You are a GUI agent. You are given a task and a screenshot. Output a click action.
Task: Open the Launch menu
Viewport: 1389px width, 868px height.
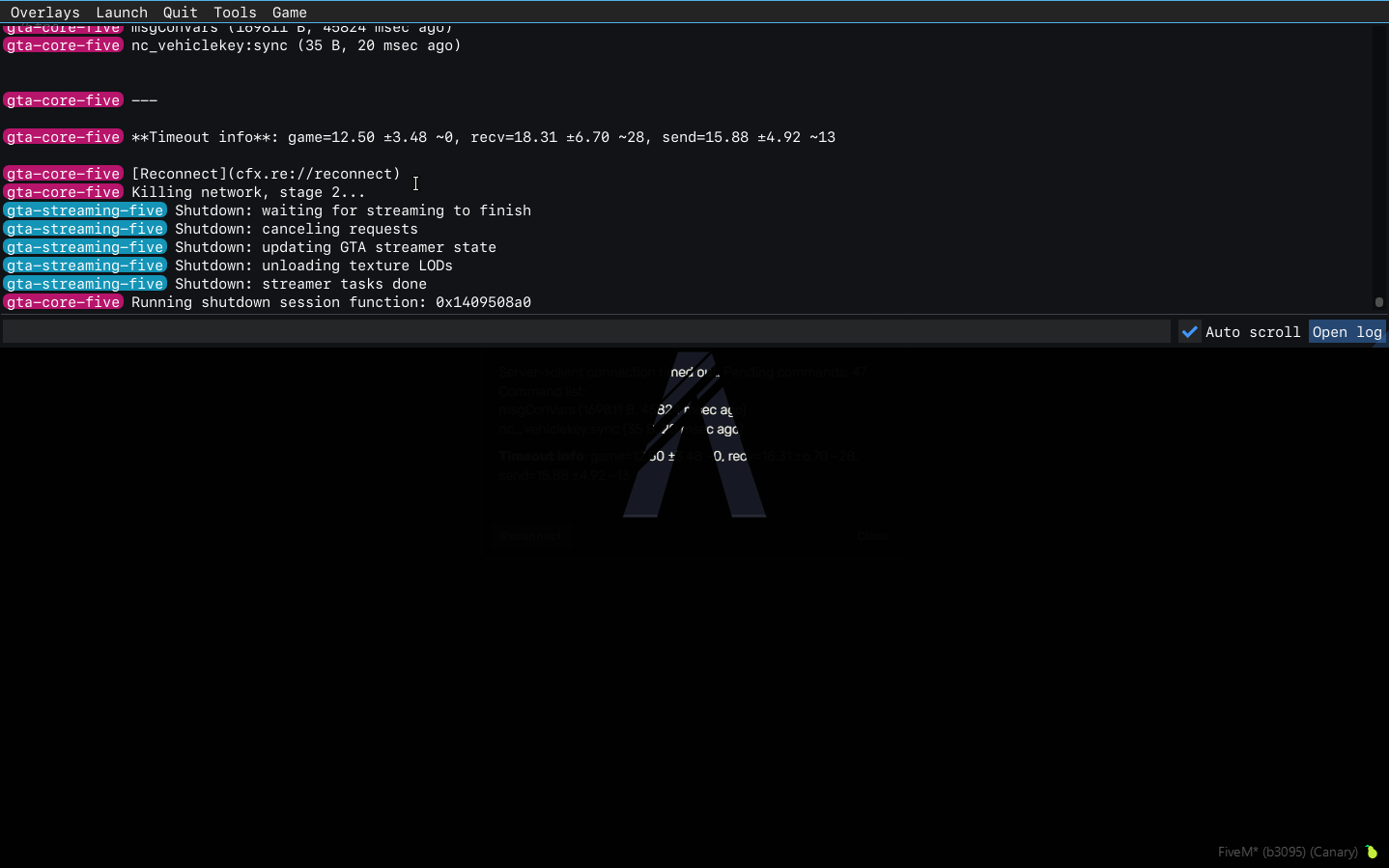point(121,12)
